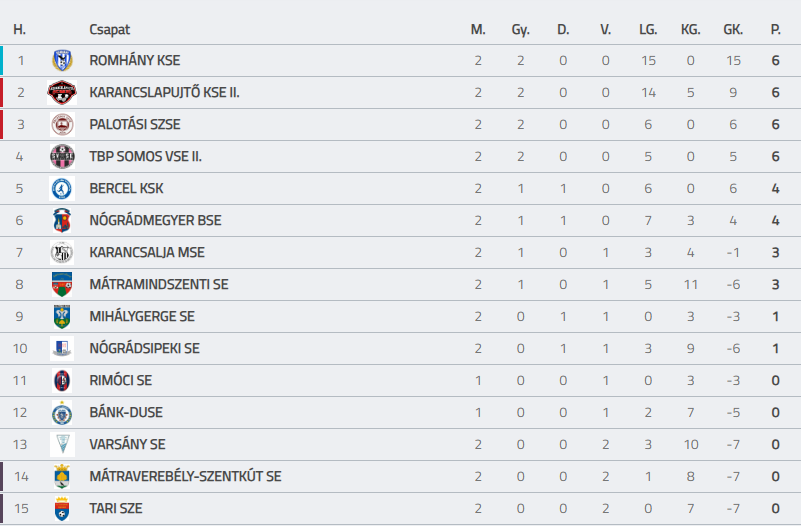Sort by the P. points column header
The width and height of the screenshot is (801, 526).
(775, 30)
